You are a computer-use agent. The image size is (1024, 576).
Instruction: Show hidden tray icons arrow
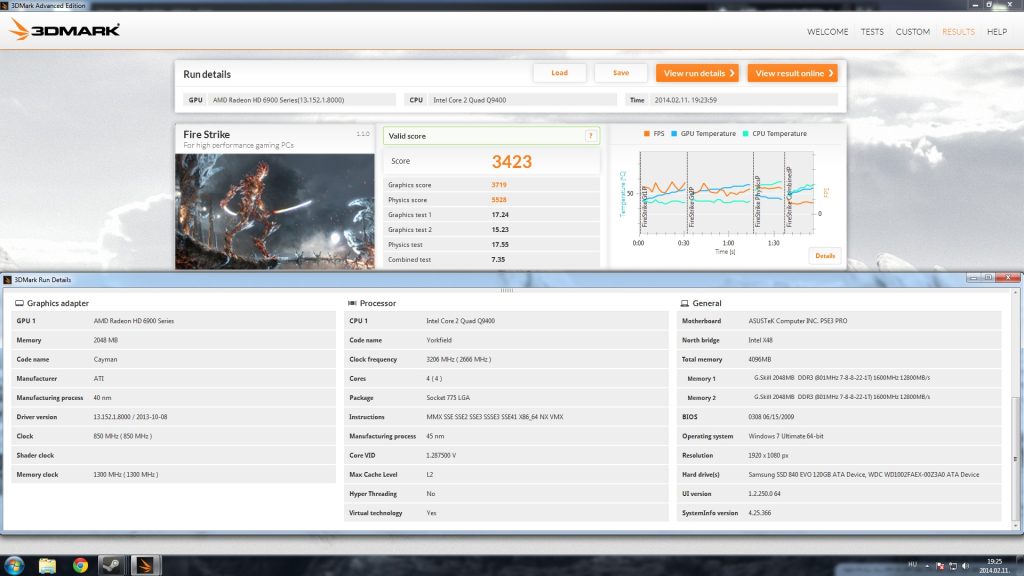pyautogui.click(x=927, y=566)
